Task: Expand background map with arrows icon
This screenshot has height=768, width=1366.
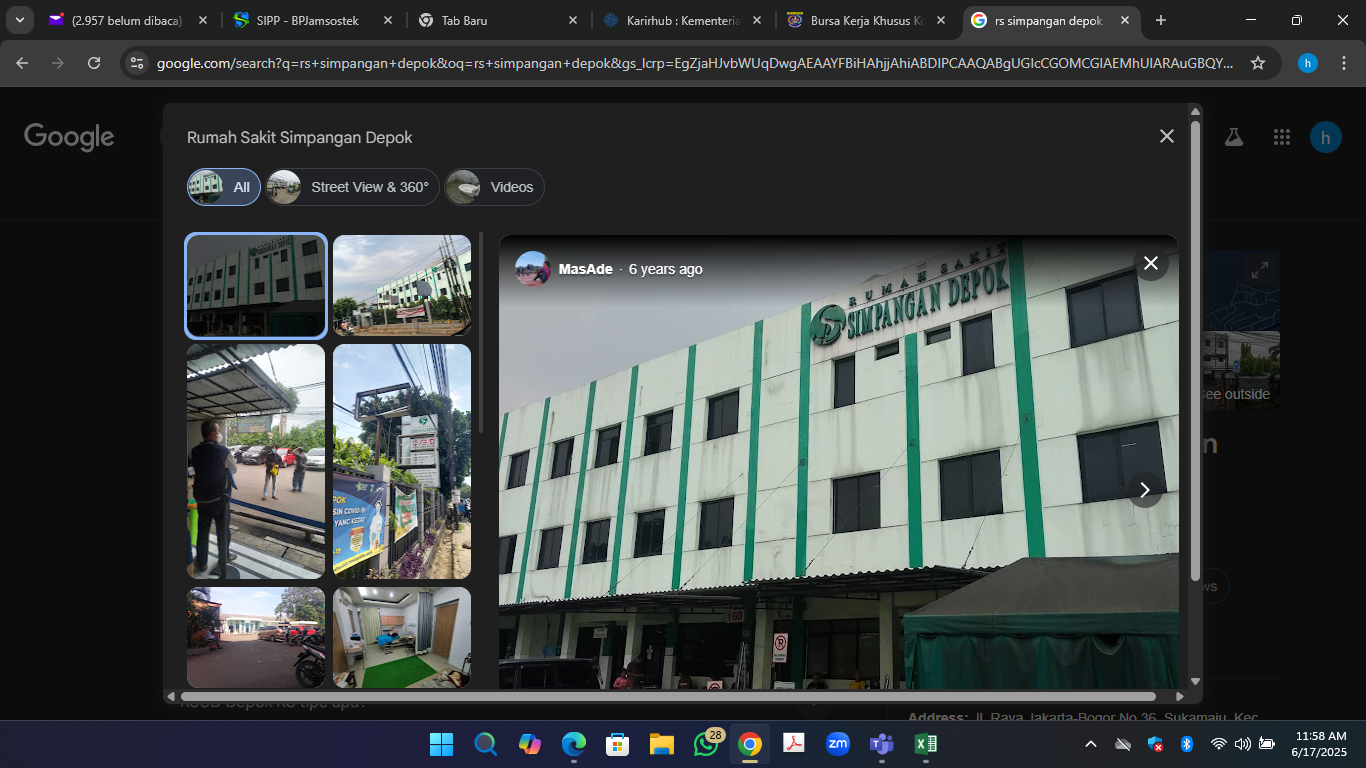Action: point(1260,269)
